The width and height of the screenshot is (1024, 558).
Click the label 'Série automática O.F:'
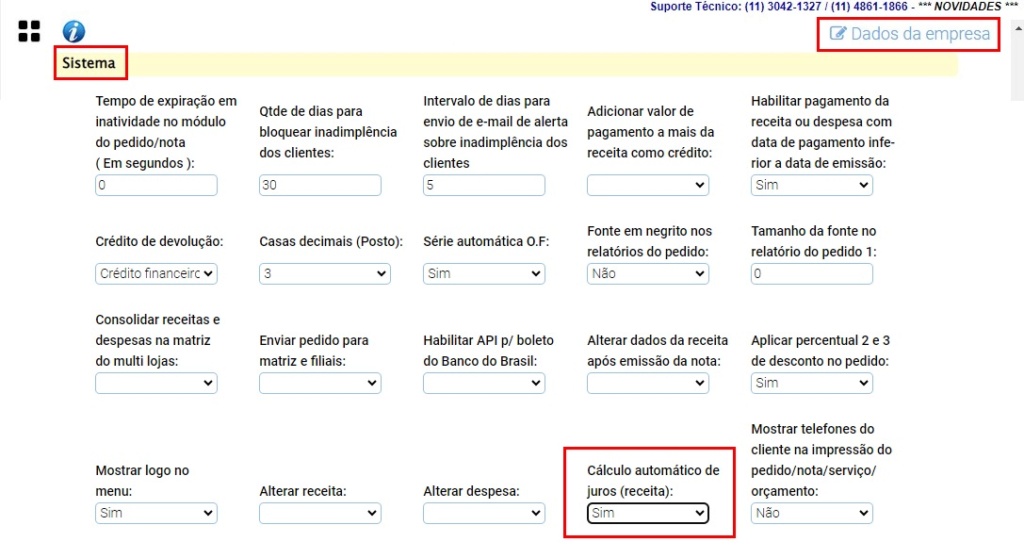click(x=486, y=241)
